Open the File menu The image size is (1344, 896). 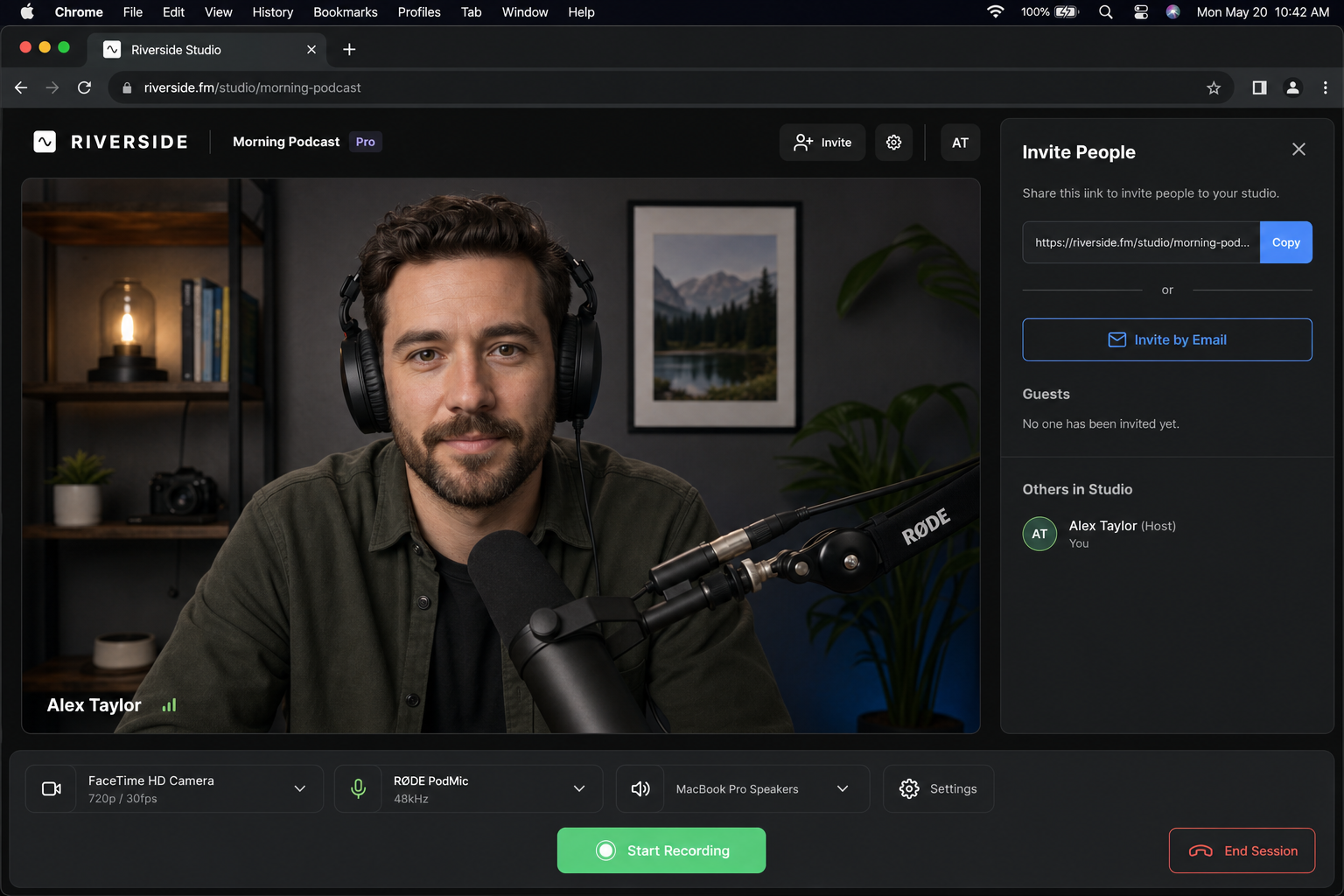(x=133, y=12)
